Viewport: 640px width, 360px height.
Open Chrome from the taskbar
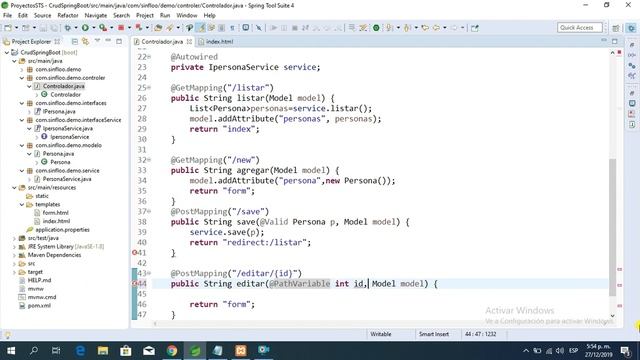point(172,351)
